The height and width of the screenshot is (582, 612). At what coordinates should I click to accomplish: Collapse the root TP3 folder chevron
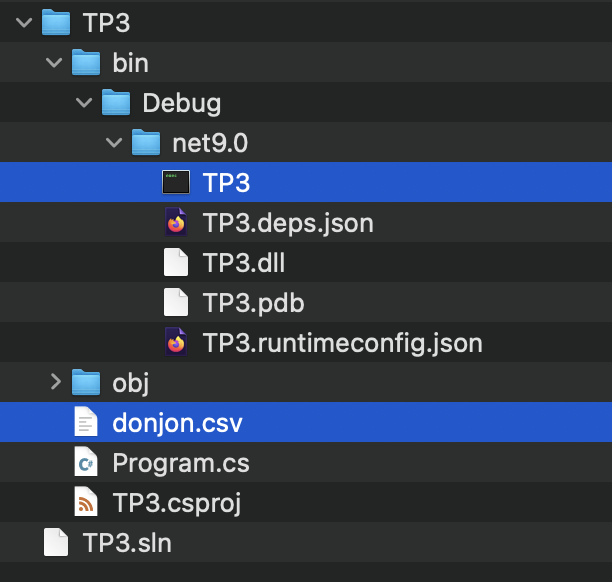point(24,22)
